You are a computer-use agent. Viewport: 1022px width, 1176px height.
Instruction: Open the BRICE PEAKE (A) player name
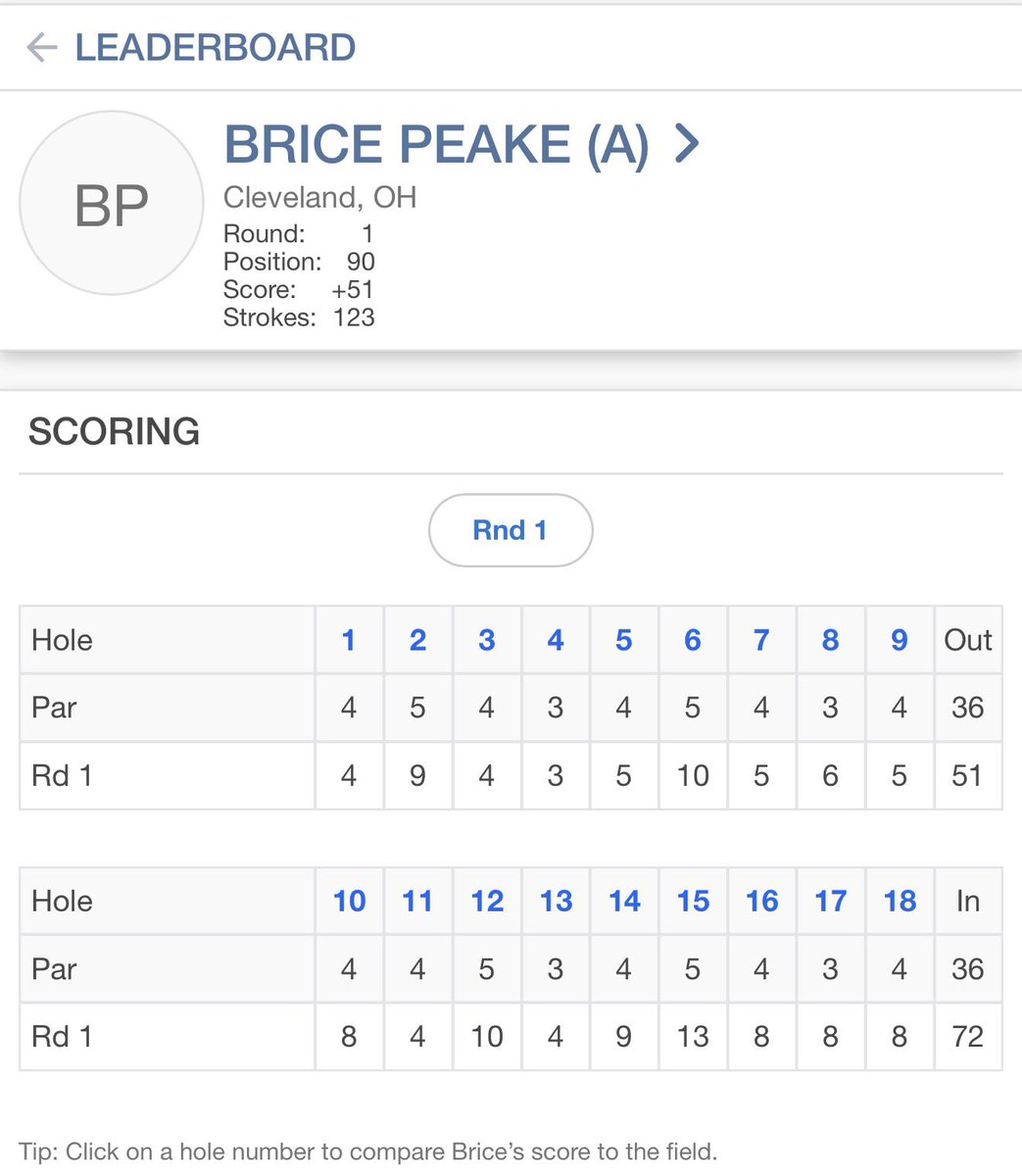click(x=436, y=144)
